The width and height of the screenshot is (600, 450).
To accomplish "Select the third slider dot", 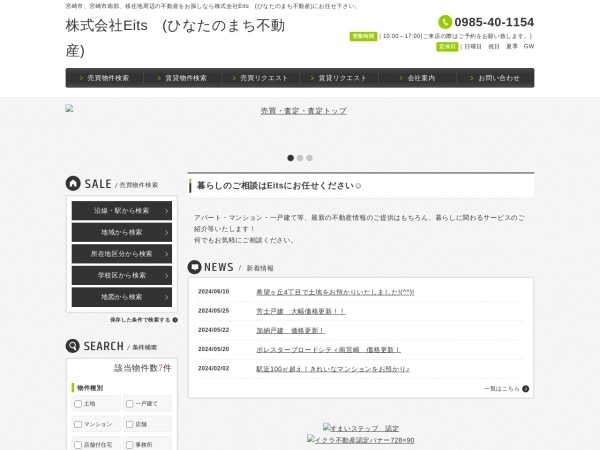I will [309, 158].
